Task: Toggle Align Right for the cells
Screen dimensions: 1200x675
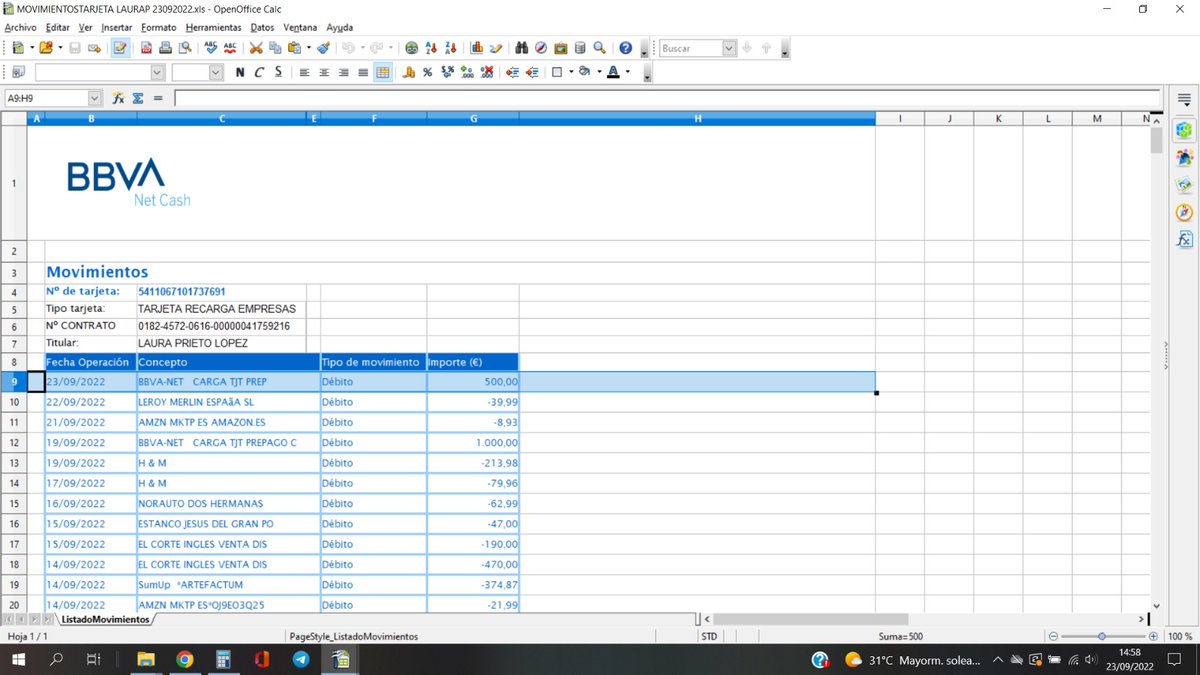Action: tap(344, 72)
